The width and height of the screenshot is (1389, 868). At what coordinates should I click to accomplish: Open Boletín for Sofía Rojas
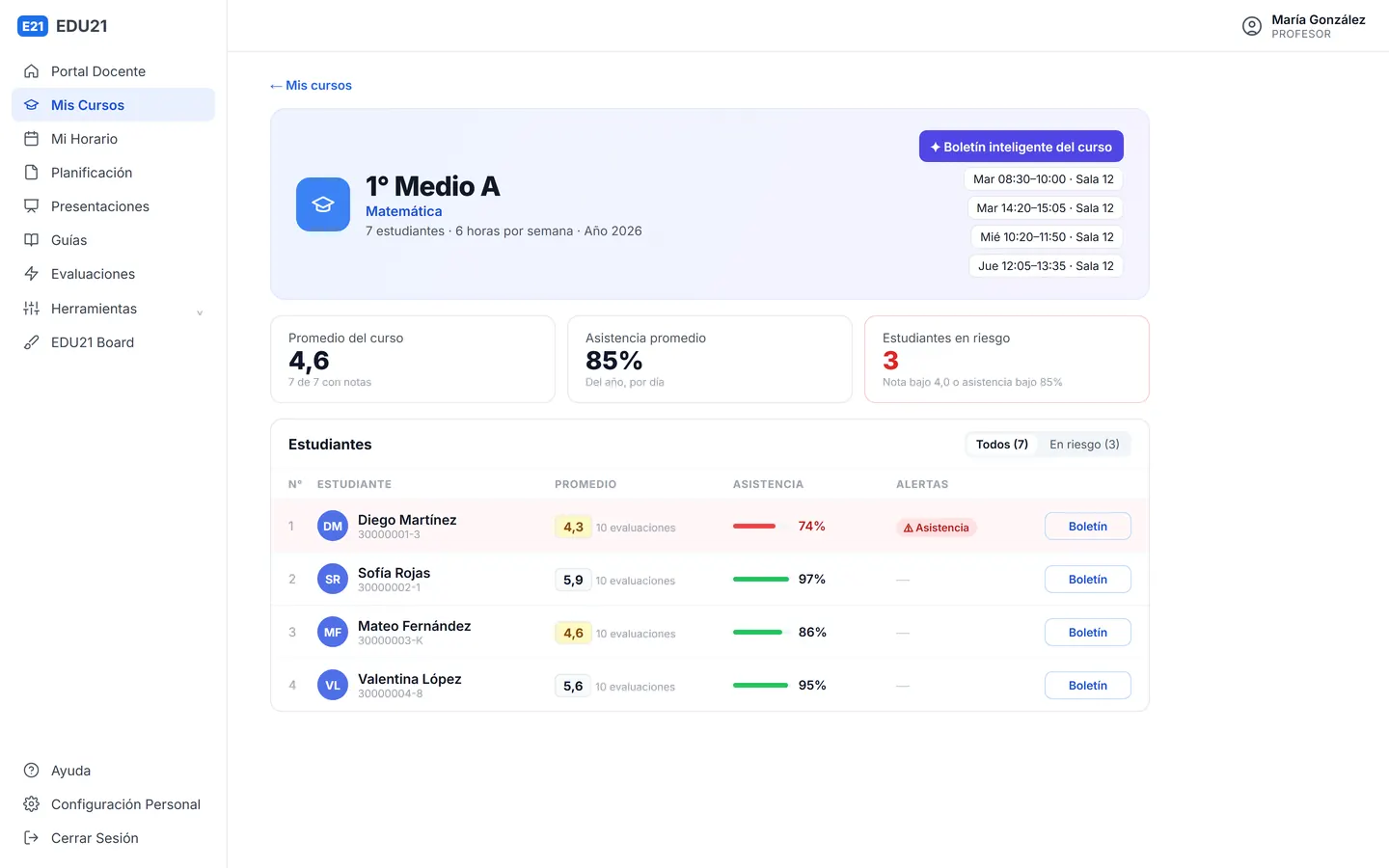click(x=1088, y=580)
